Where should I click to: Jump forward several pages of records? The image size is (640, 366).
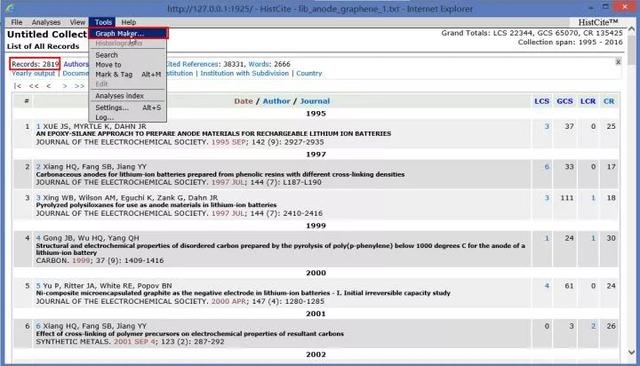79,86
